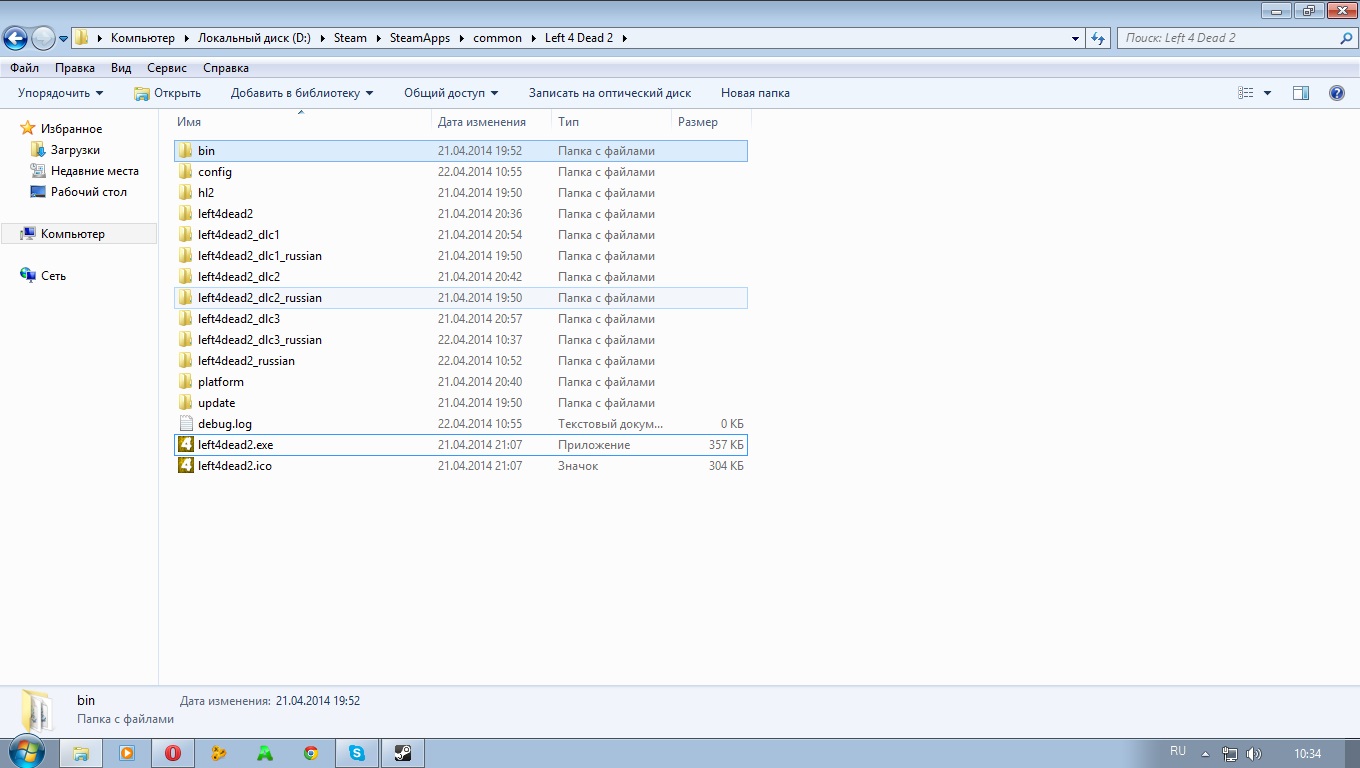Image resolution: width=1360 pixels, height=768 pixels.
Task: Click the Новая папка button
Action: [755, 93]
